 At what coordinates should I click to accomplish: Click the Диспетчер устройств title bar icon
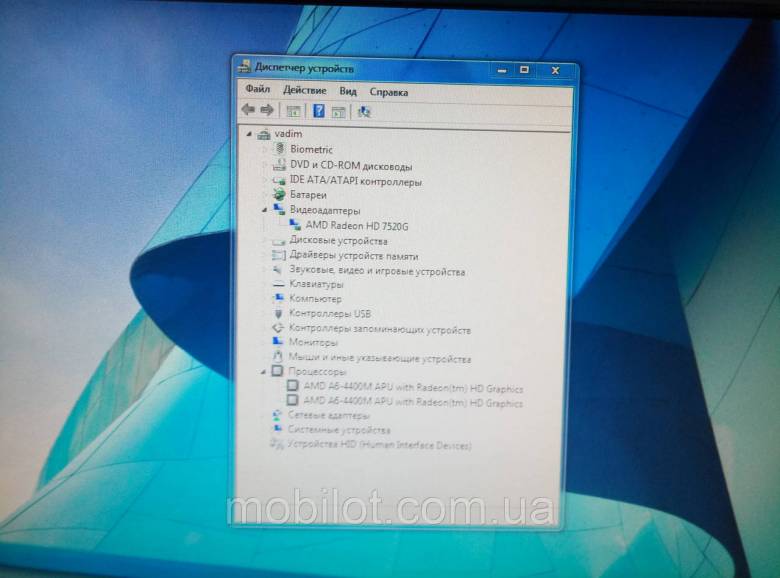coord(244,66)
